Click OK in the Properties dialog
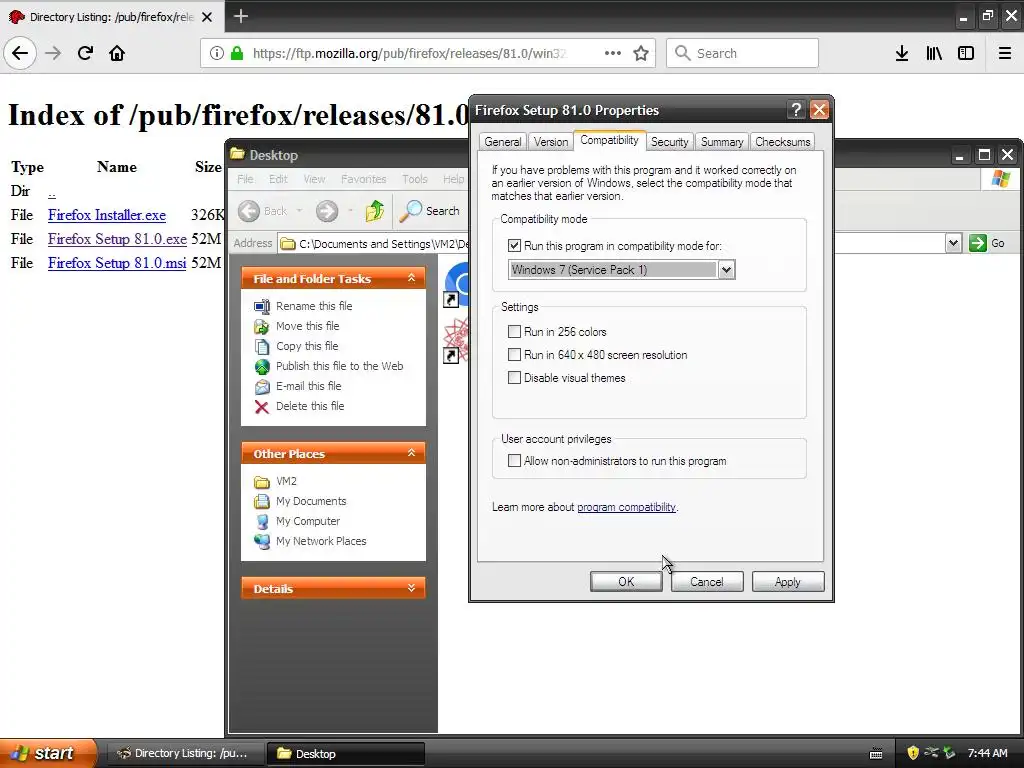 pyautogui.click(x=626, y=581)
